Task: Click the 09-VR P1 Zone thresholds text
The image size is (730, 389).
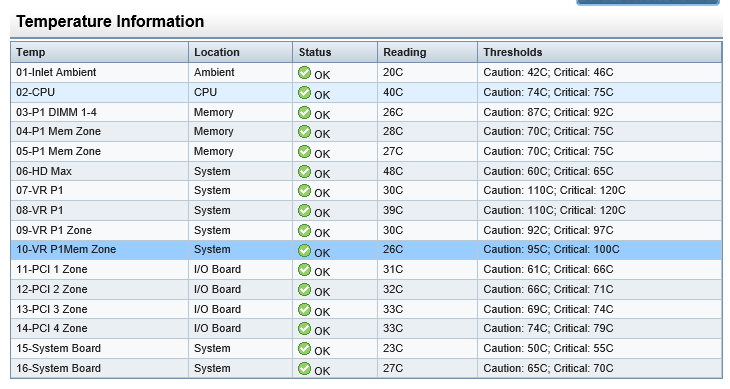Action: pyautogui.click(x=548, y=230)
